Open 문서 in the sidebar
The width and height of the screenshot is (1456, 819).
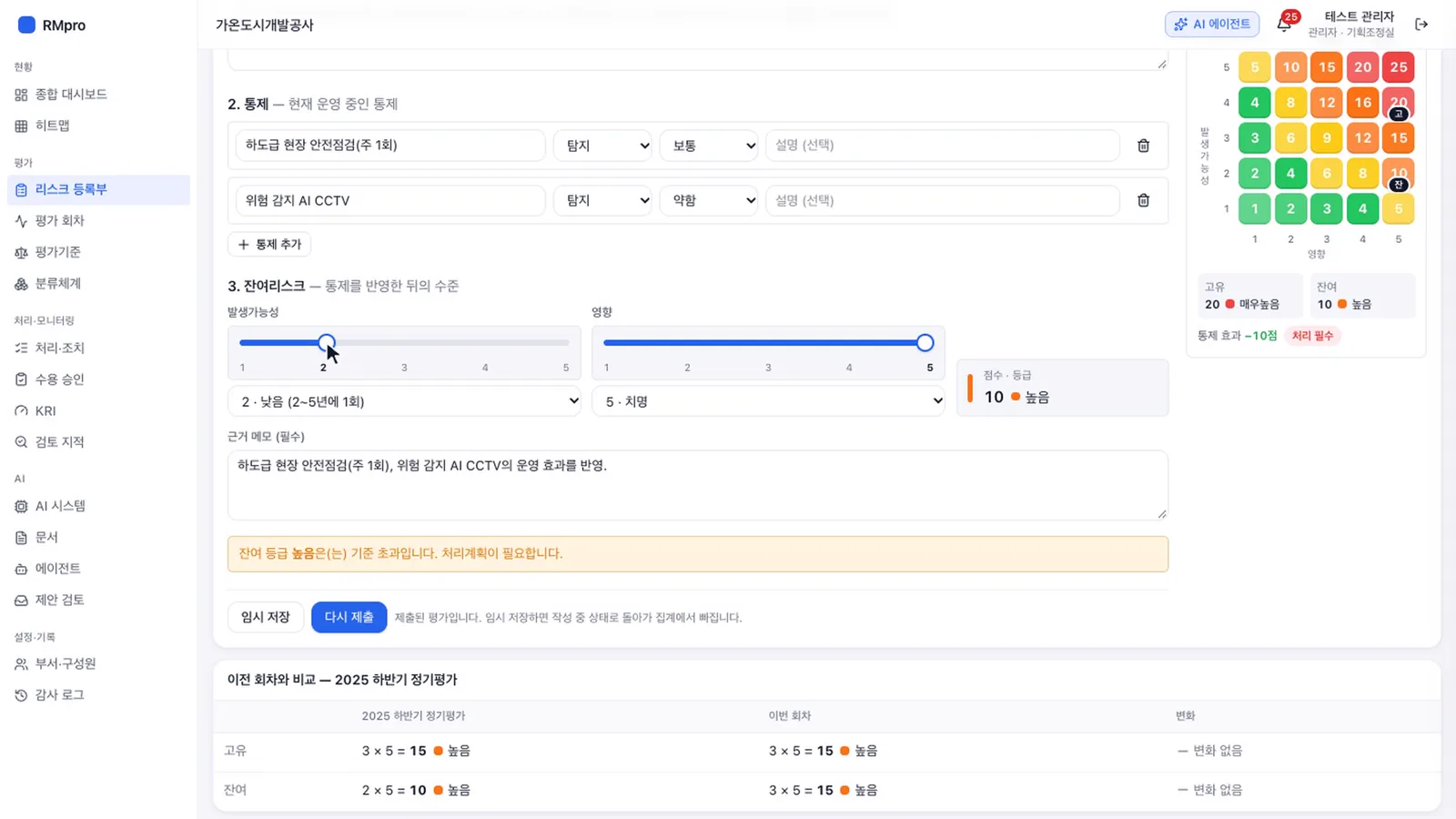point(98,537)
